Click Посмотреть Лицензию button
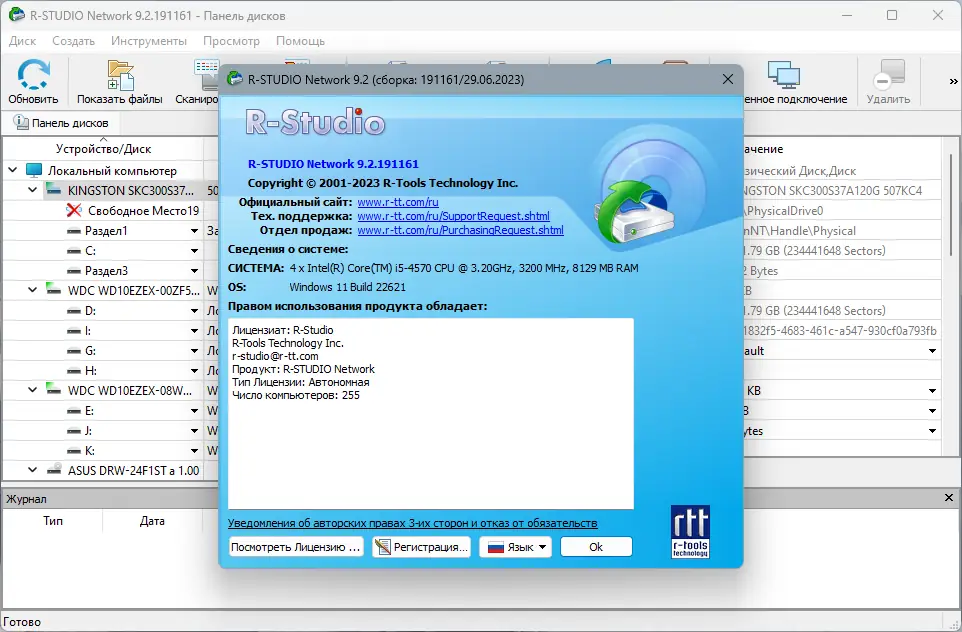 (296, 547)
